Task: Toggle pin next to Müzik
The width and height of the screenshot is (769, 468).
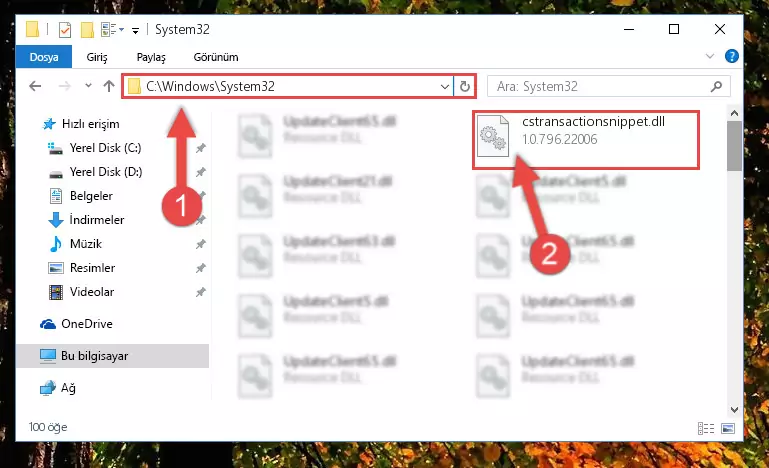Action: 201,244
